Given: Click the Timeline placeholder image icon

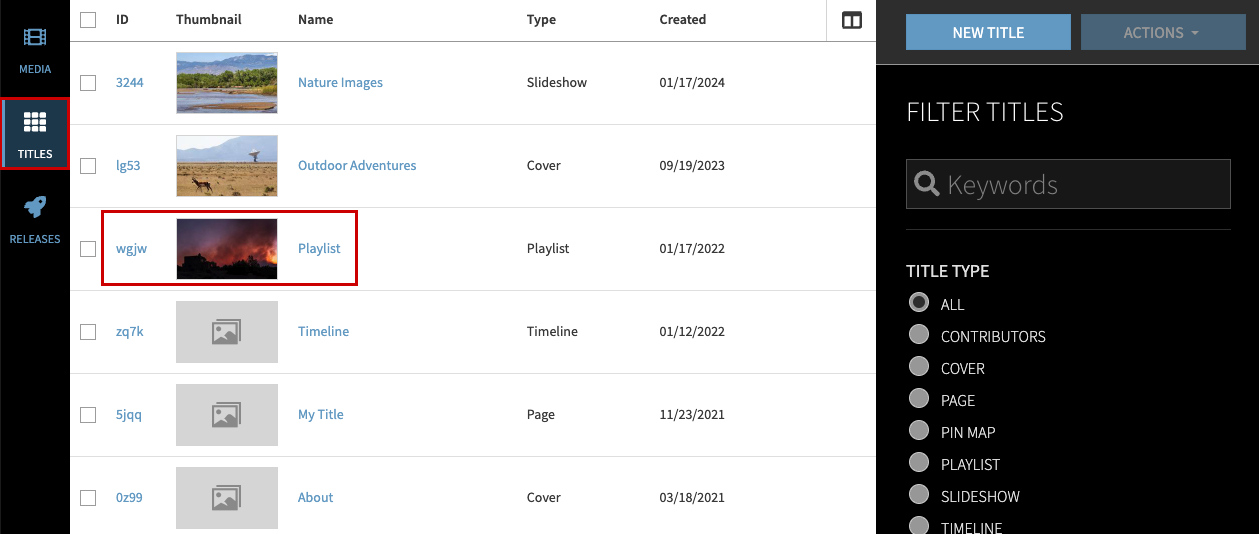Looking at the screenshot, I should click(x=226, y=332).
